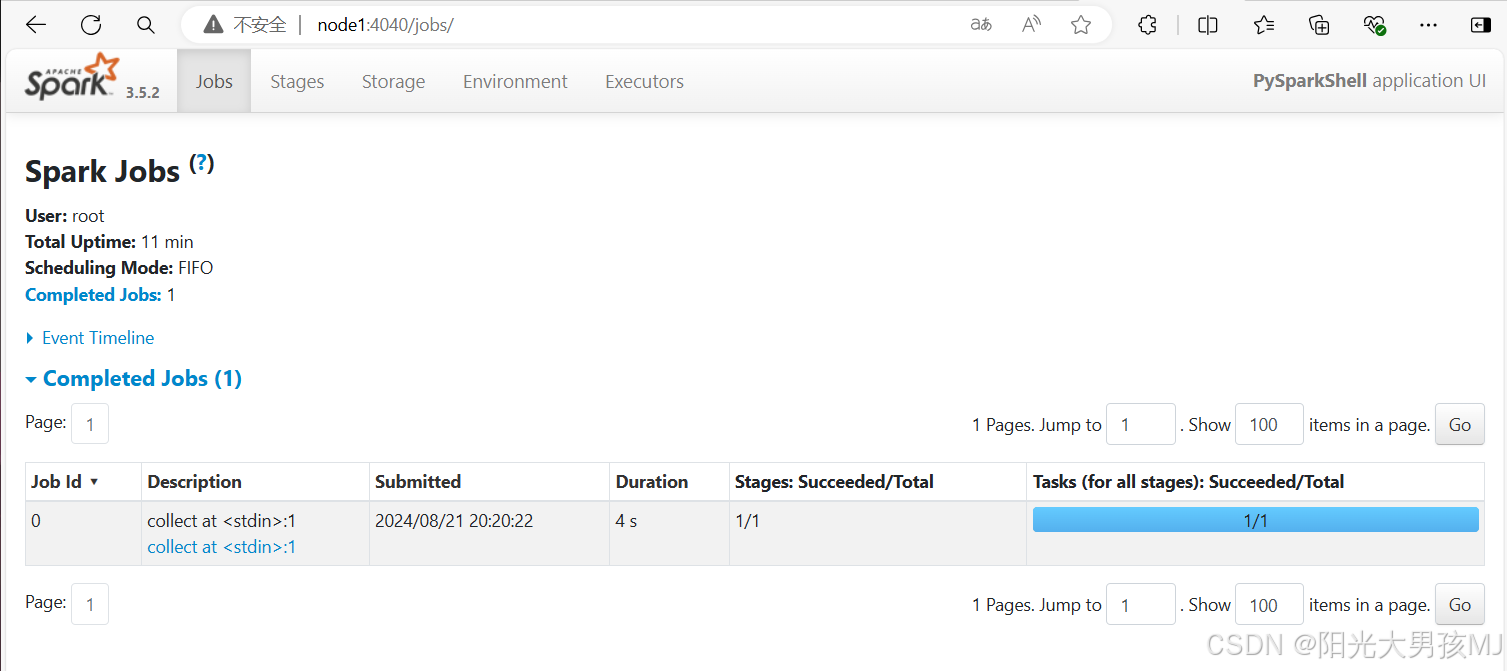Toggle split screen view icon

1208,25
